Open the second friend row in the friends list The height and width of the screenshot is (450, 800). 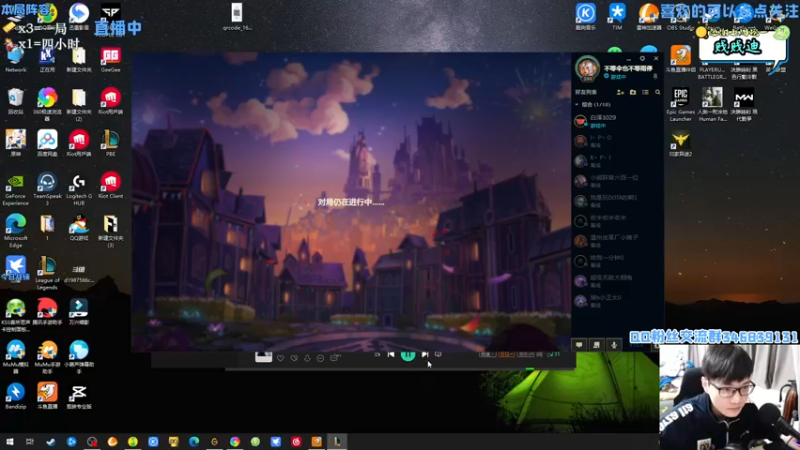coord(617,141)
